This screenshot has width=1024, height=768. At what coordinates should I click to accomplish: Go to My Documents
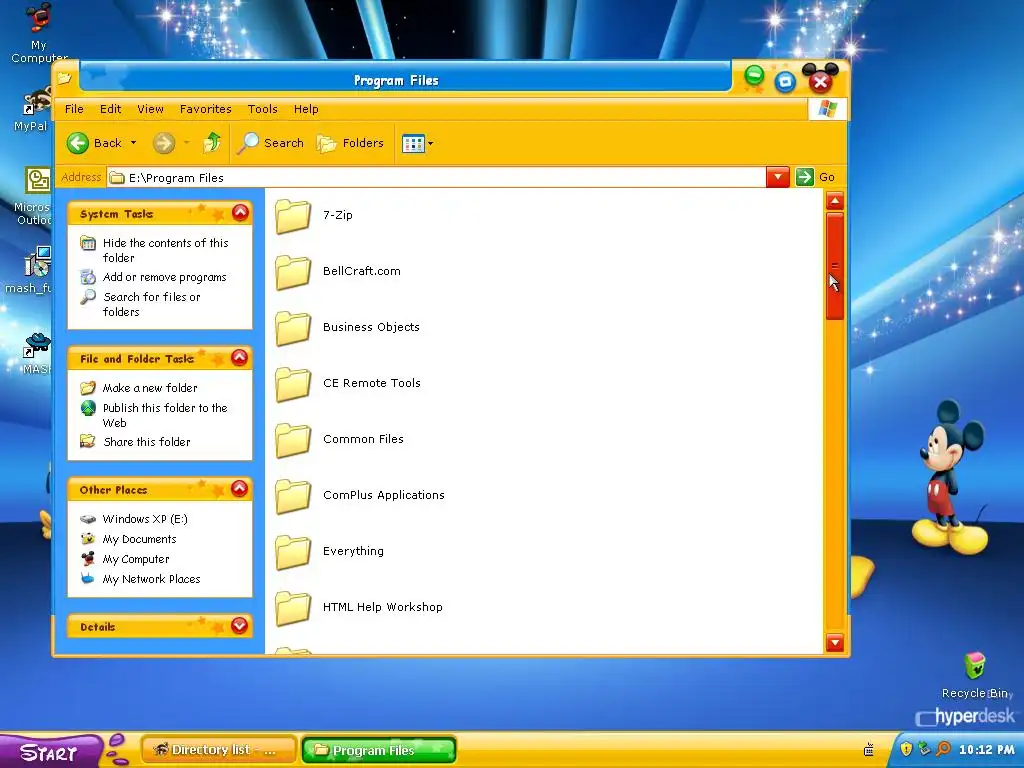[129, 539]
